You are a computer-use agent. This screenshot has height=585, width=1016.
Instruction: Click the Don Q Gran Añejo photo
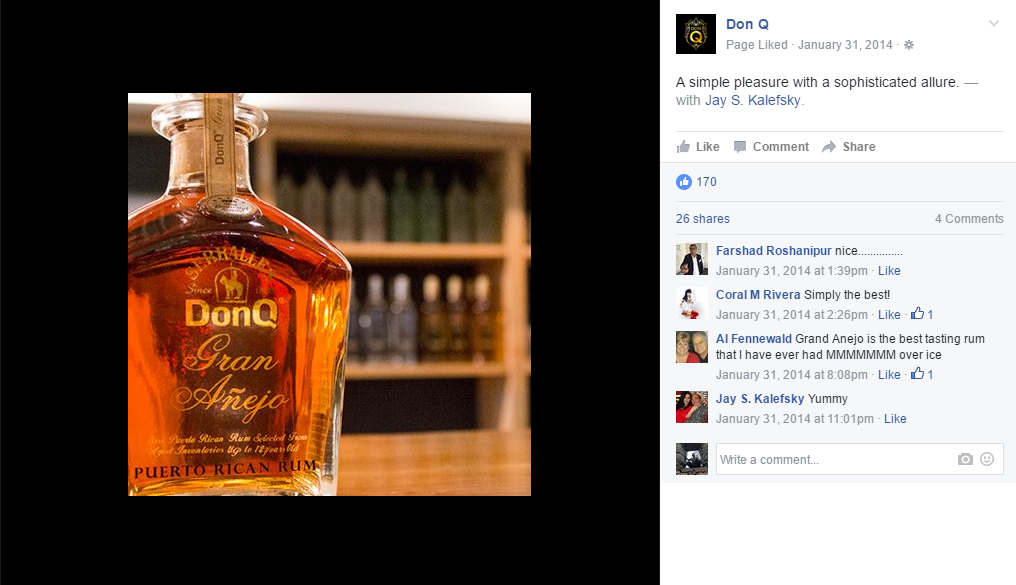click(x=329, y=295)
